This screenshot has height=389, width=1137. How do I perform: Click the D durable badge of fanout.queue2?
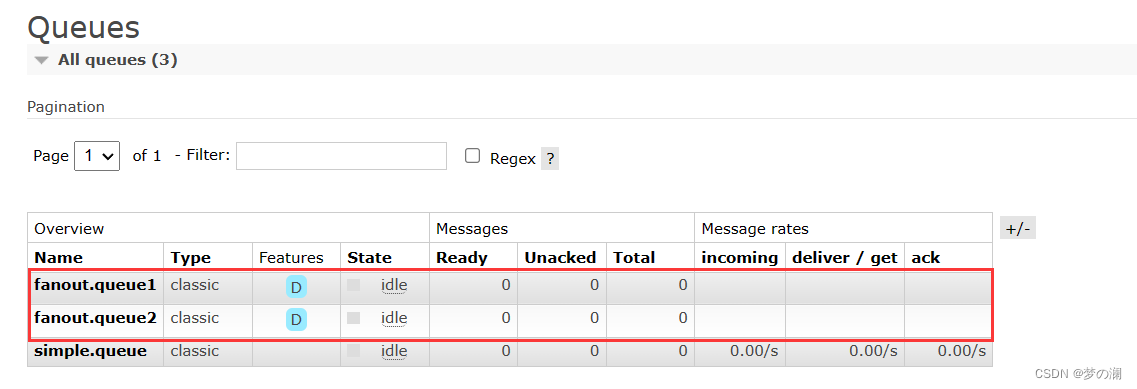pos(296,319)
